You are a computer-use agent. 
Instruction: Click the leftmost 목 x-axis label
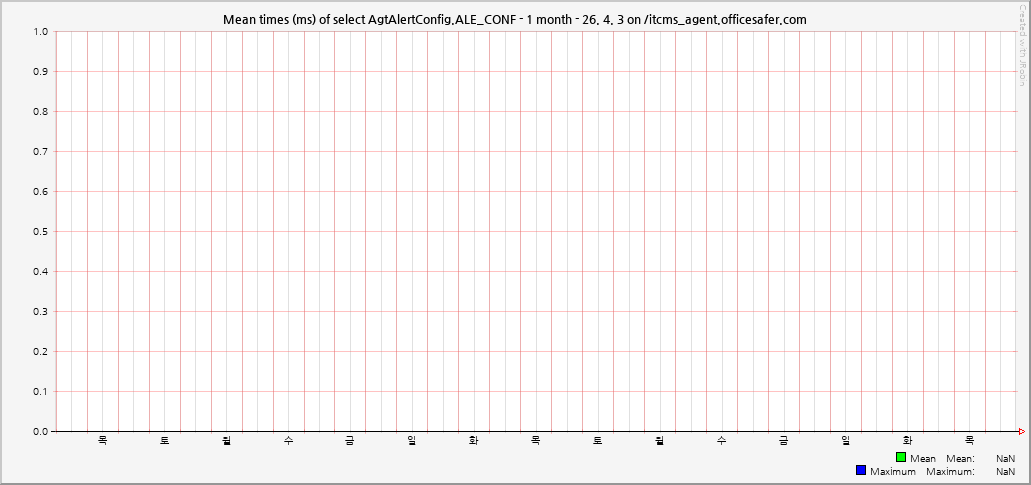point(102,440)
